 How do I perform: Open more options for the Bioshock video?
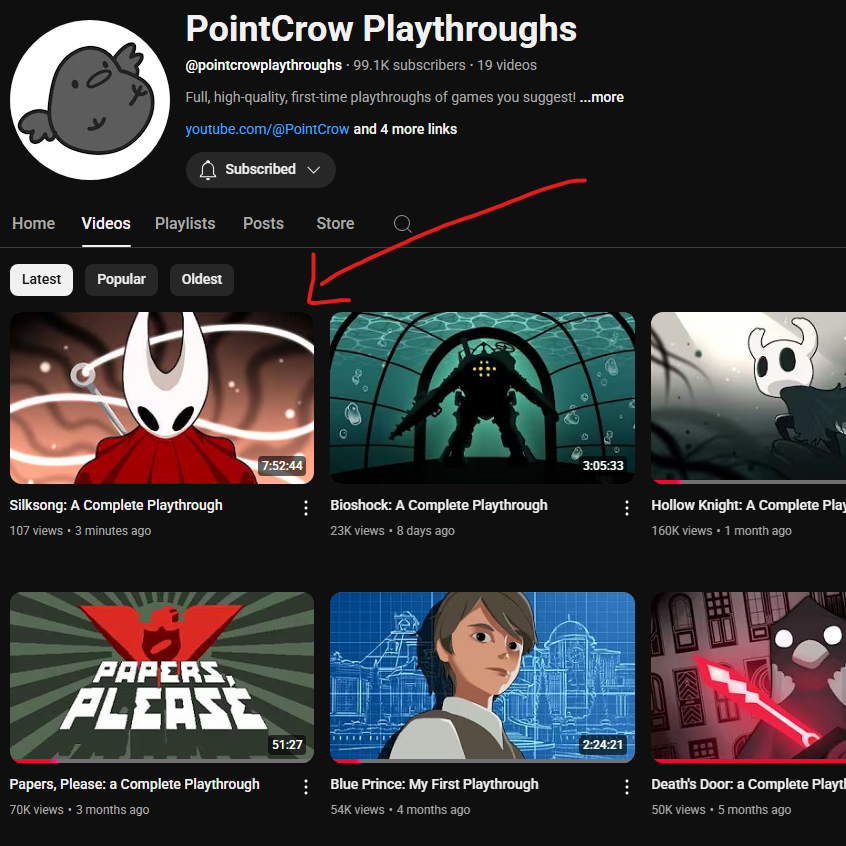click(626, 507)
